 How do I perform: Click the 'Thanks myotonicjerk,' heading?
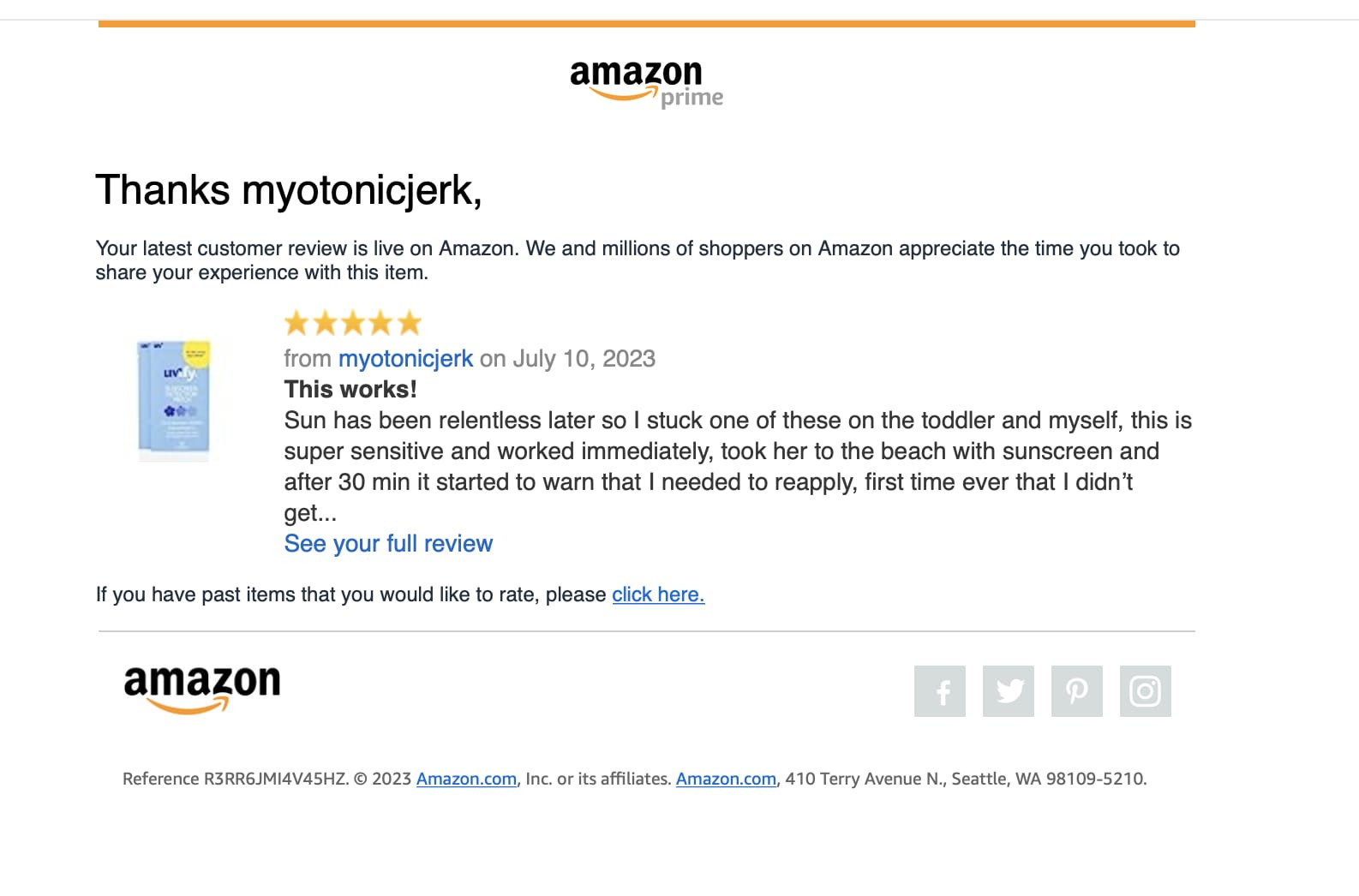coord(289,190)
